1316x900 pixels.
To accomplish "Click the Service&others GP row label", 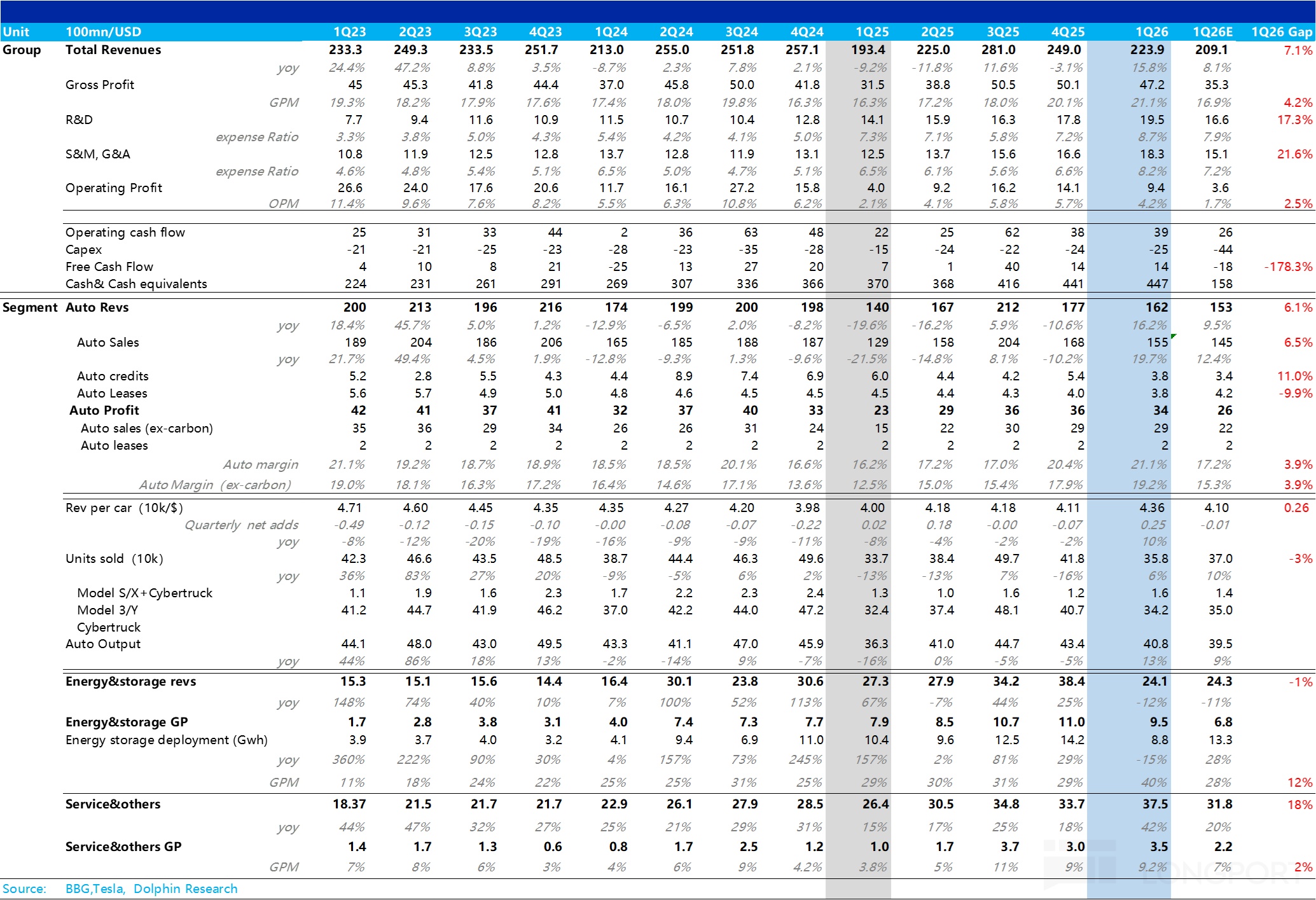I will point(123,847).
